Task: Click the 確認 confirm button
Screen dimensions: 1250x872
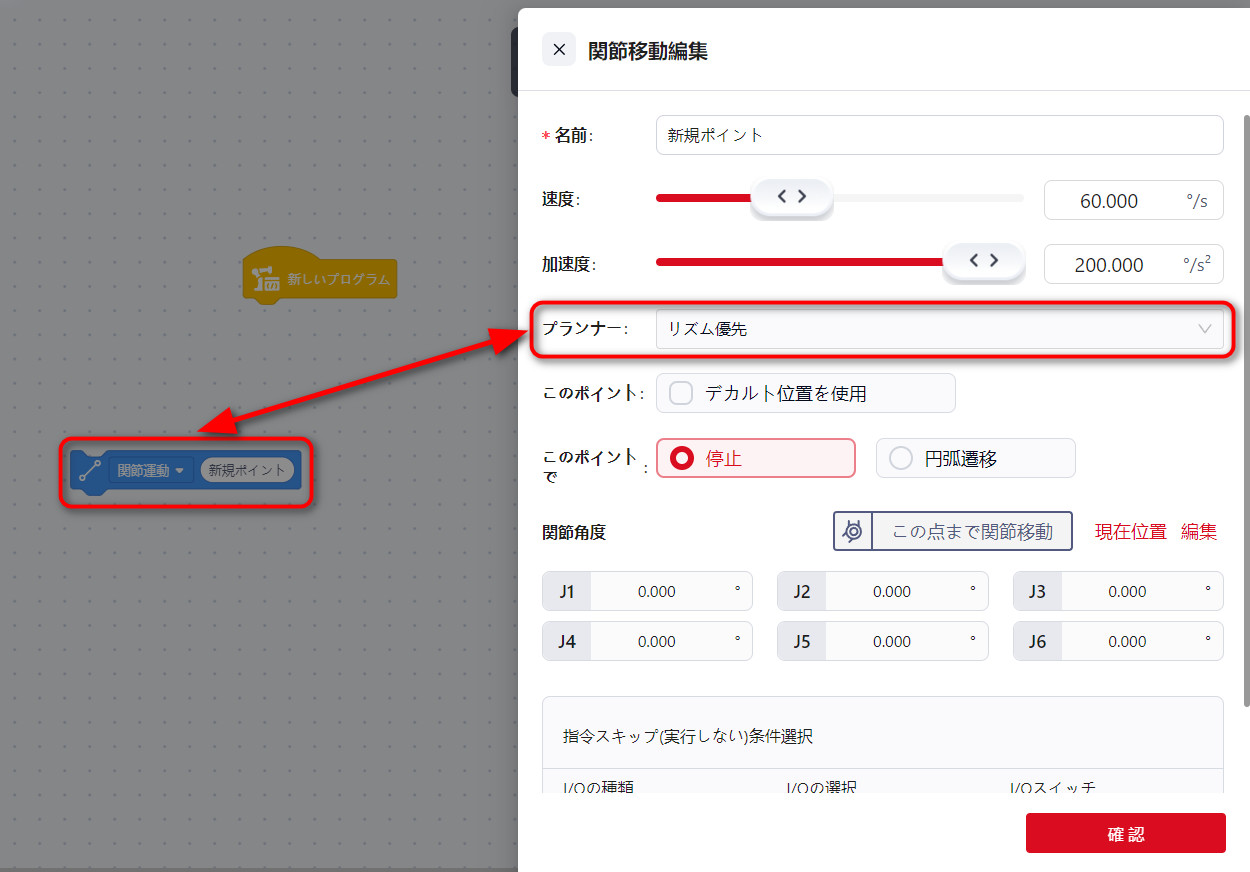Action: (1125, 833)
